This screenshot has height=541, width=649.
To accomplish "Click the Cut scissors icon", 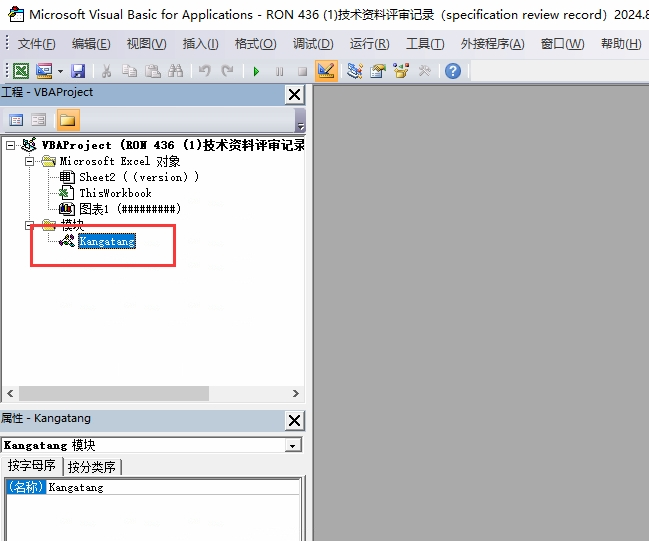I will 106,71.
